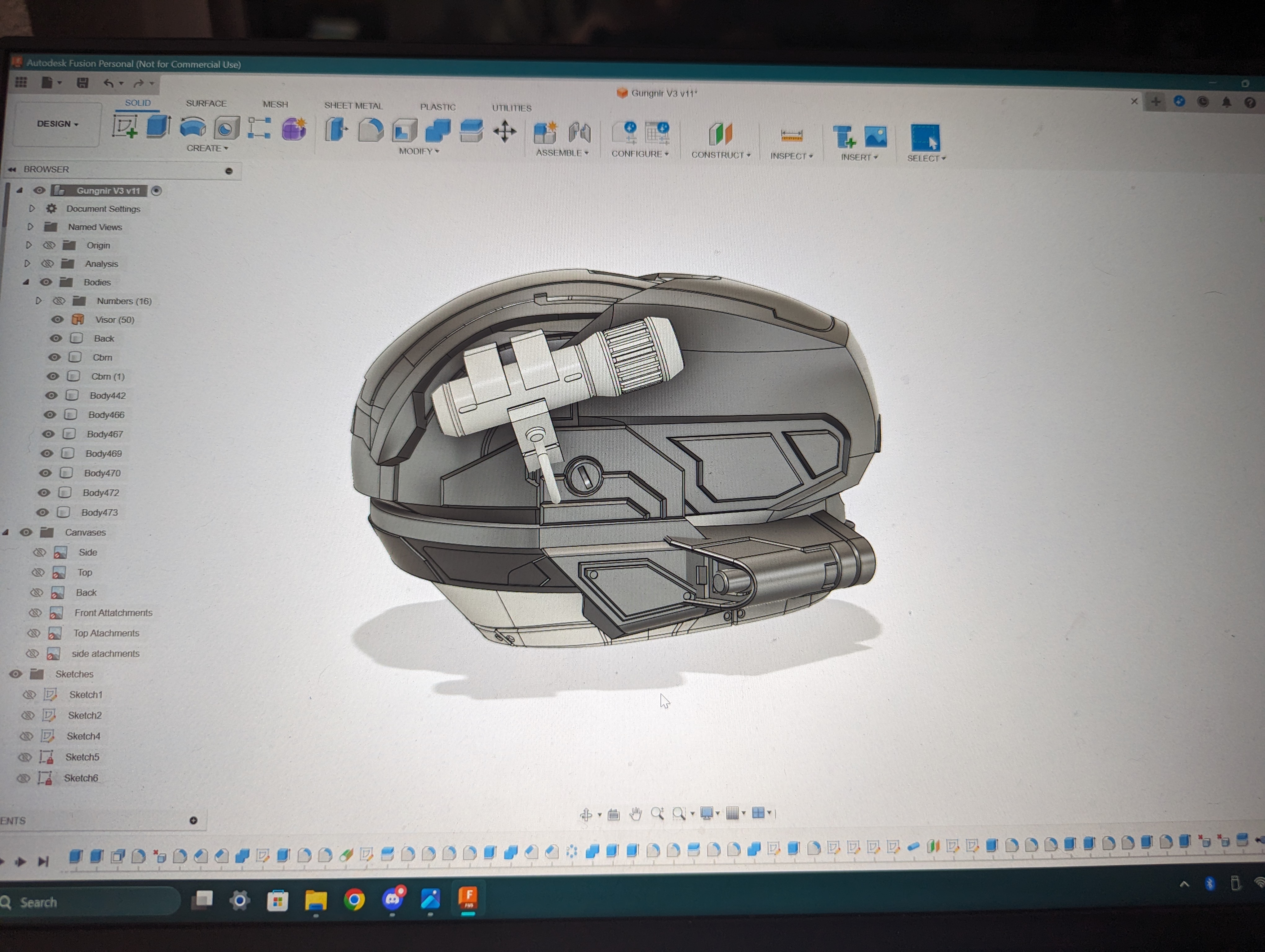The height and width of the screenshot is (952, 1265).
Task: Switch to the SHEET METAL tab
Action: click(x=353, y=106)
